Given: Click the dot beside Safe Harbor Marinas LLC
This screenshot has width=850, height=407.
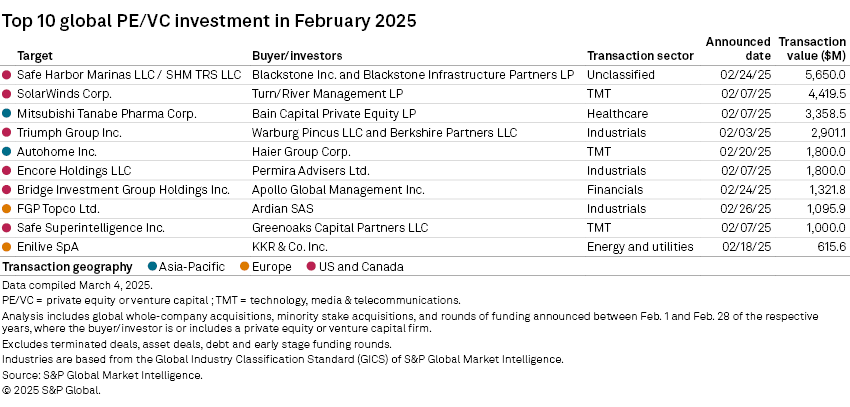Looking at the screenshot, I should 7,75.
